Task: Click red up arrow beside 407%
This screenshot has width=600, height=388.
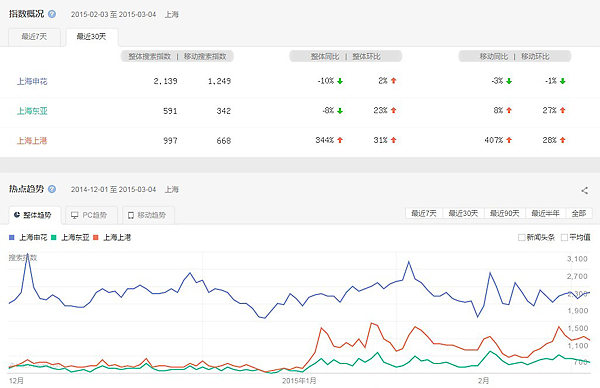Action: click(x=509, y=140)
